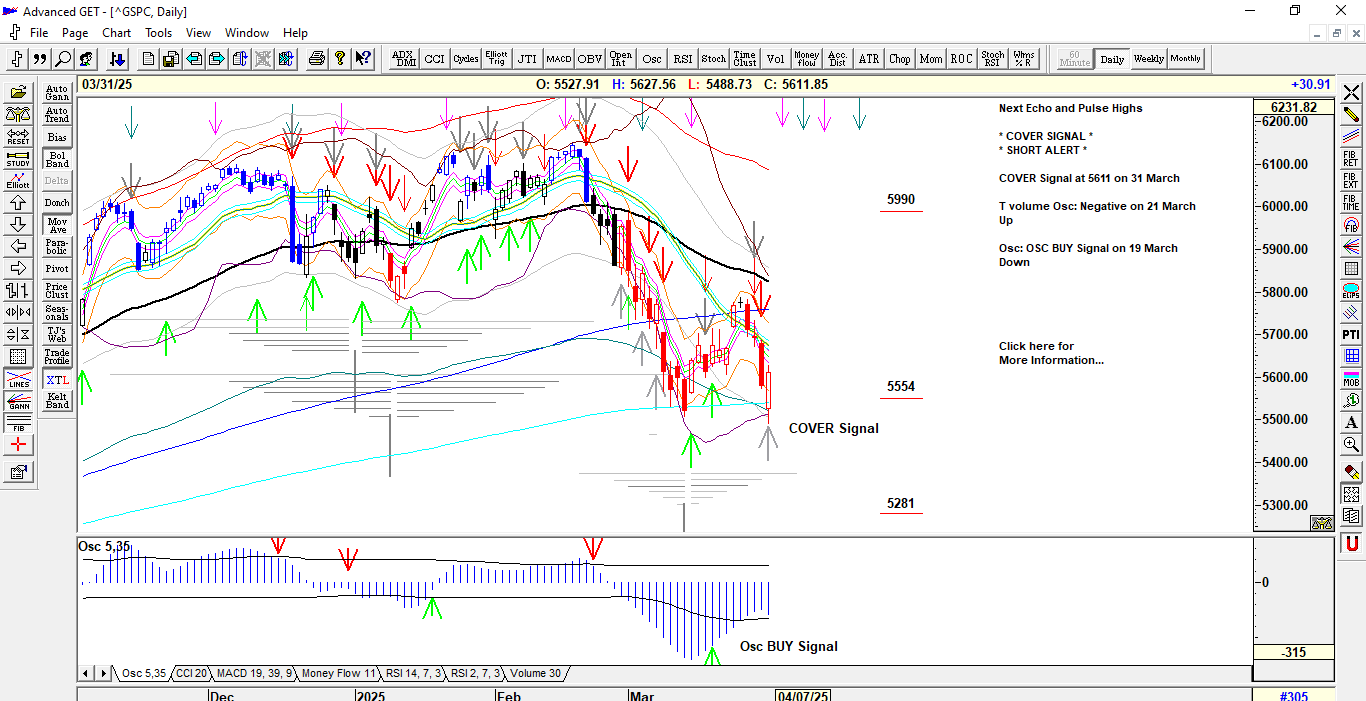Switch to the MACD 19, 39, 9 tab
Screen dimensions: 1366x701
254,673
